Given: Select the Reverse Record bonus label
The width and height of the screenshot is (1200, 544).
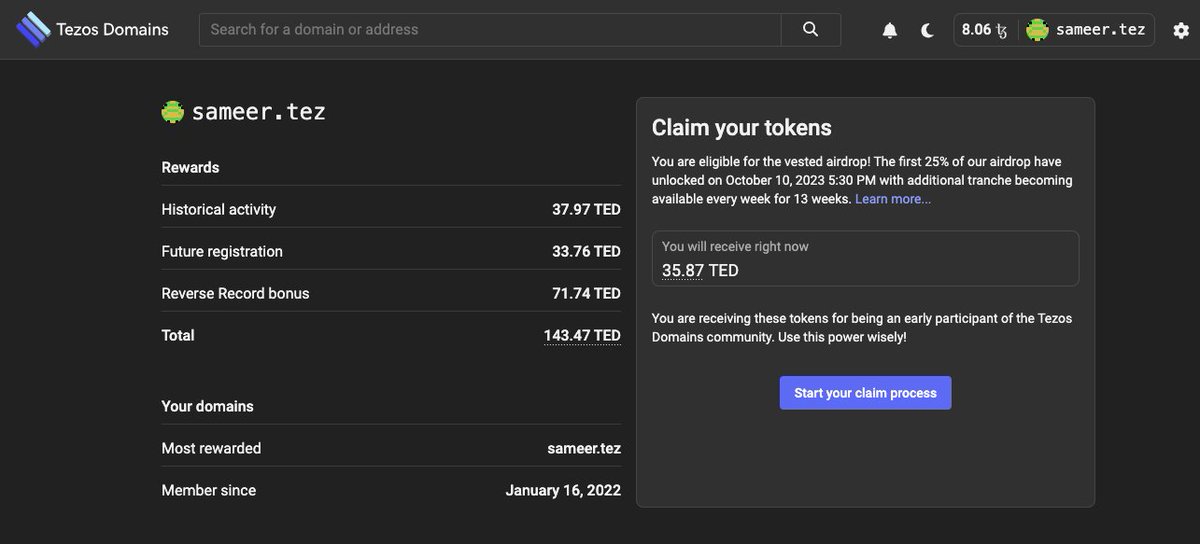Looking at the screenshot, I should (x=235, y=293).
